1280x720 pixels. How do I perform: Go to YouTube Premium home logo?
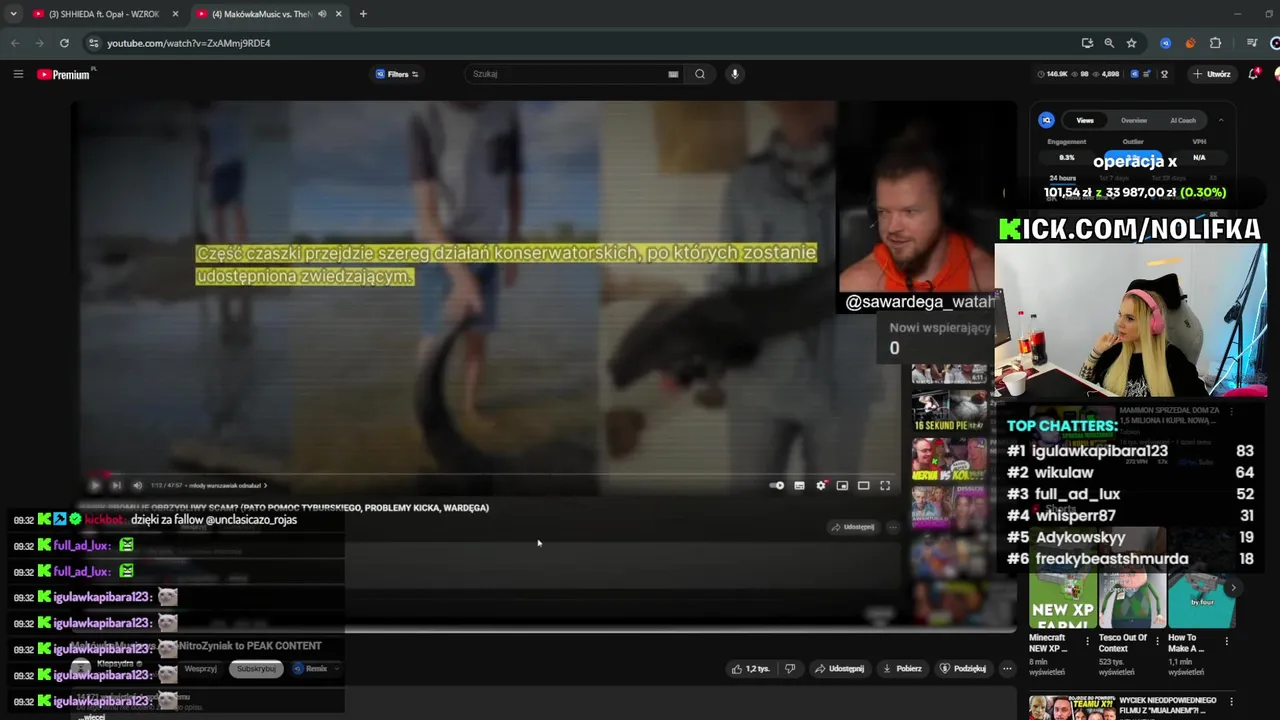point(64,74)
